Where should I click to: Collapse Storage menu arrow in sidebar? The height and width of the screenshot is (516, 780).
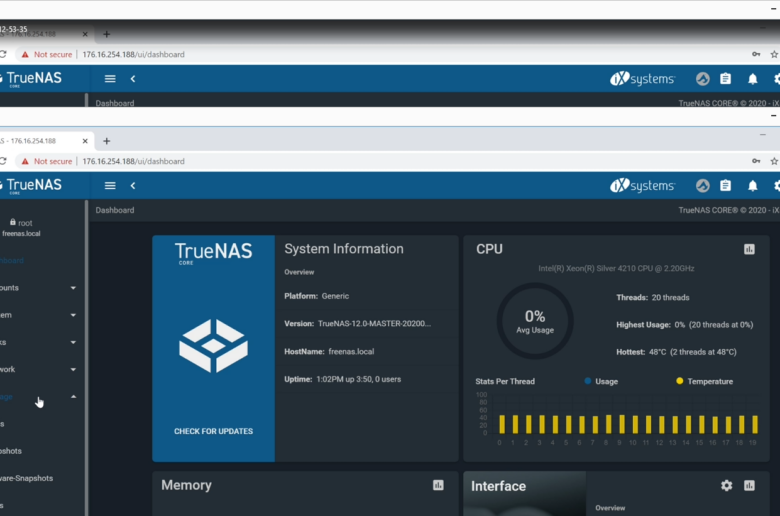[x=73, y=397]
